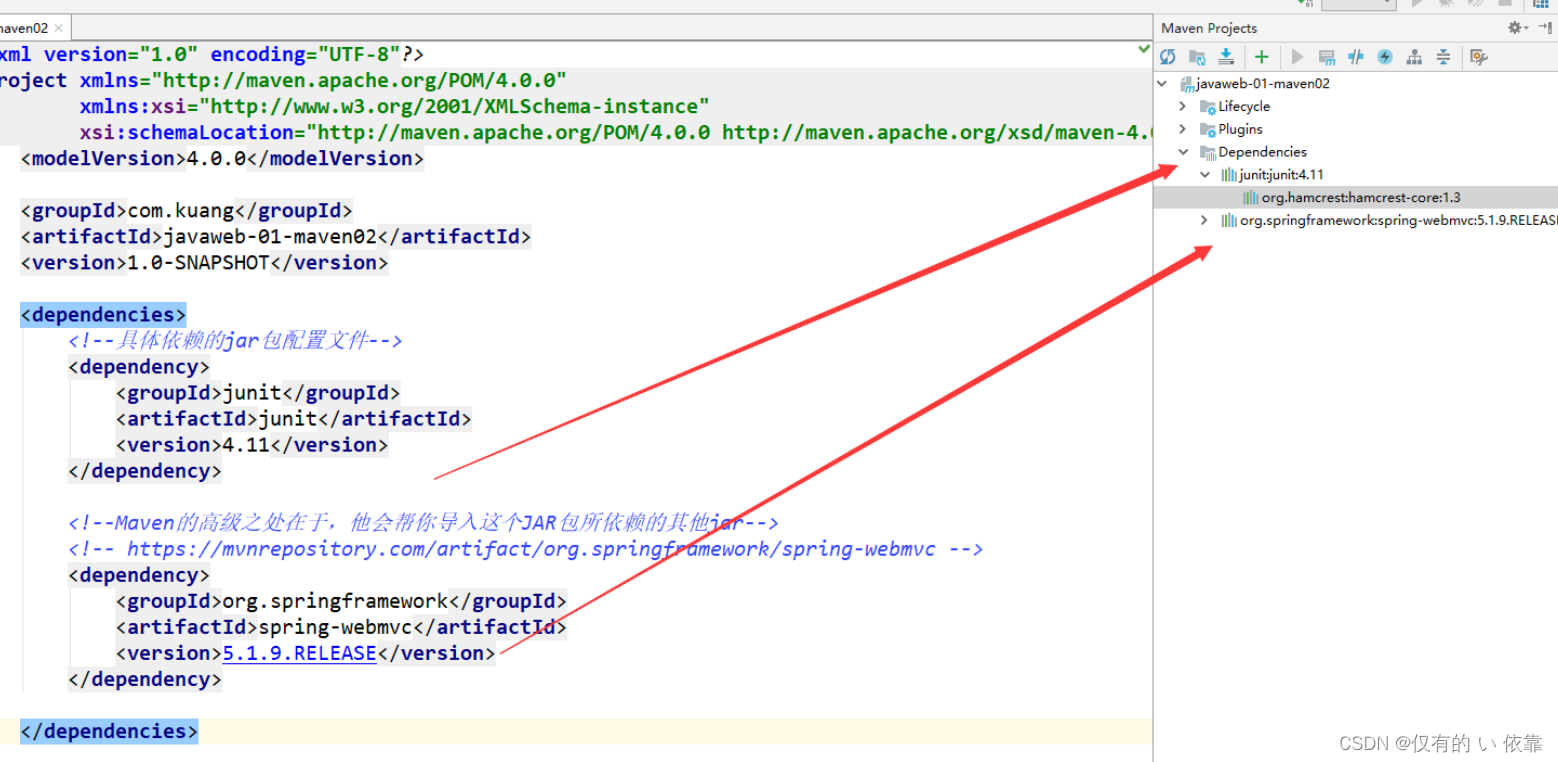
Task: Click the 1.0-SNAPSHOT version line
Action: point(204,262)
